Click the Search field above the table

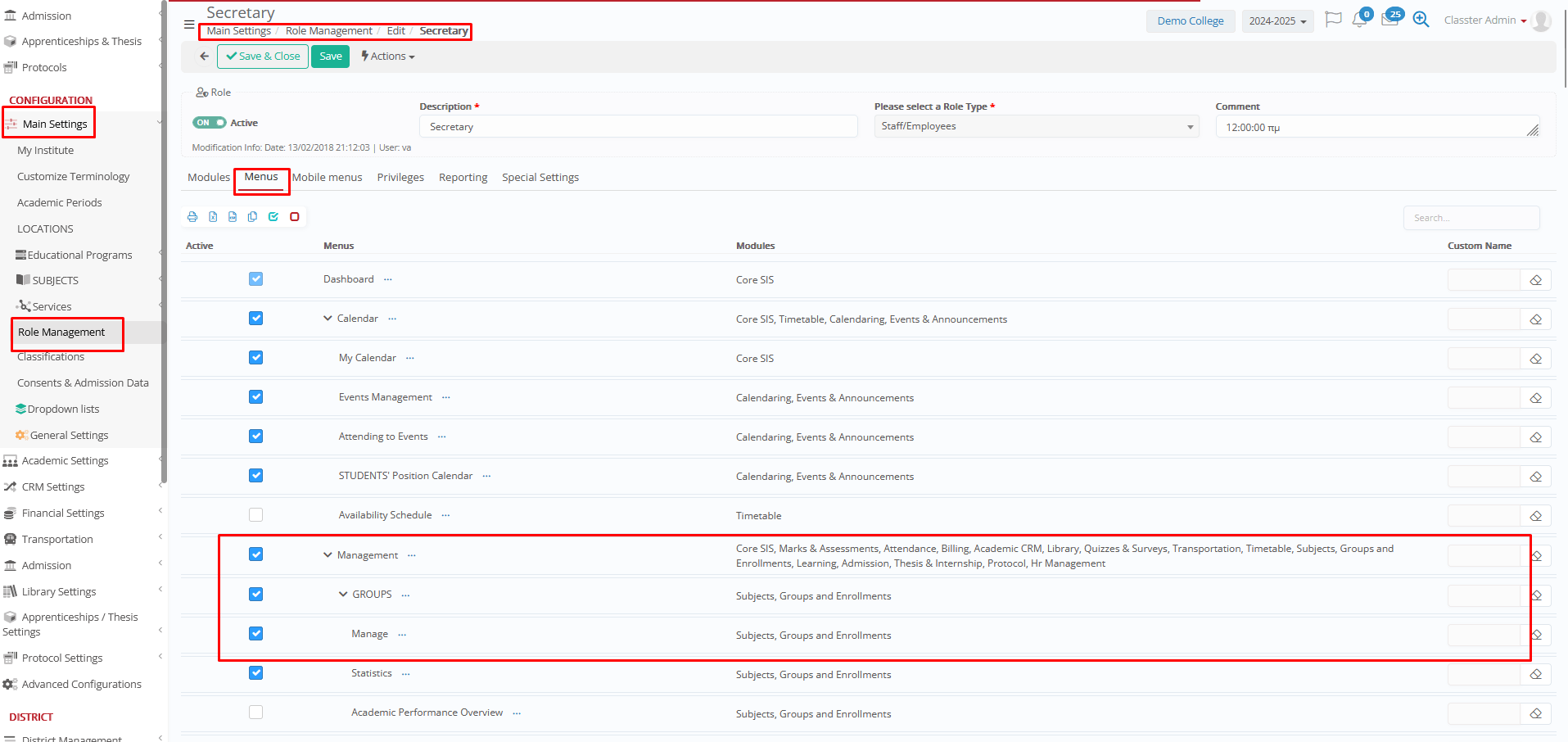coord(1471,218)
